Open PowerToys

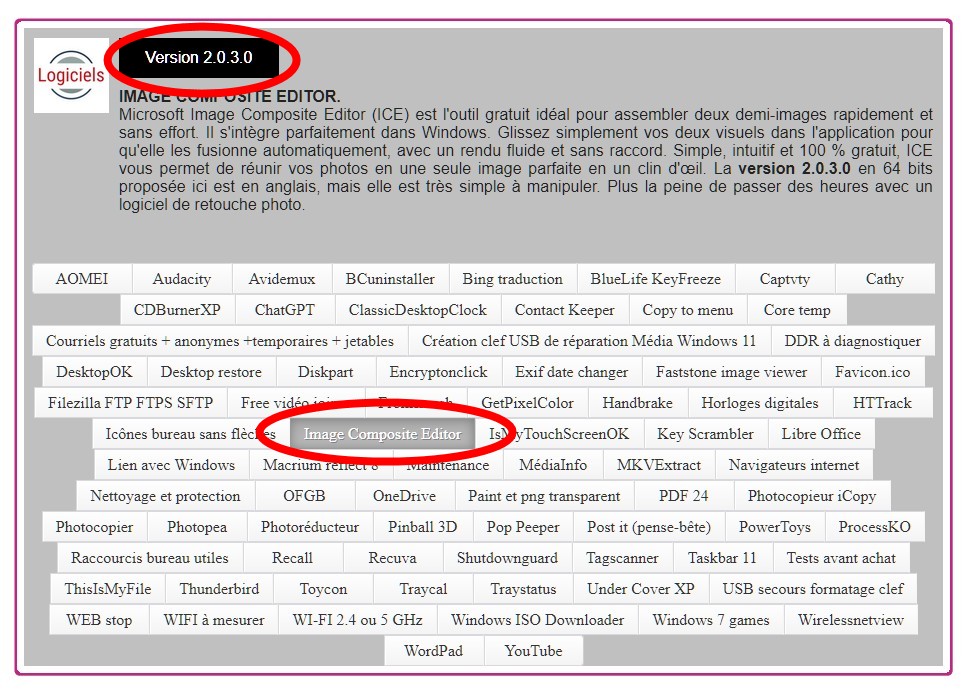click(x=775, y=526)
